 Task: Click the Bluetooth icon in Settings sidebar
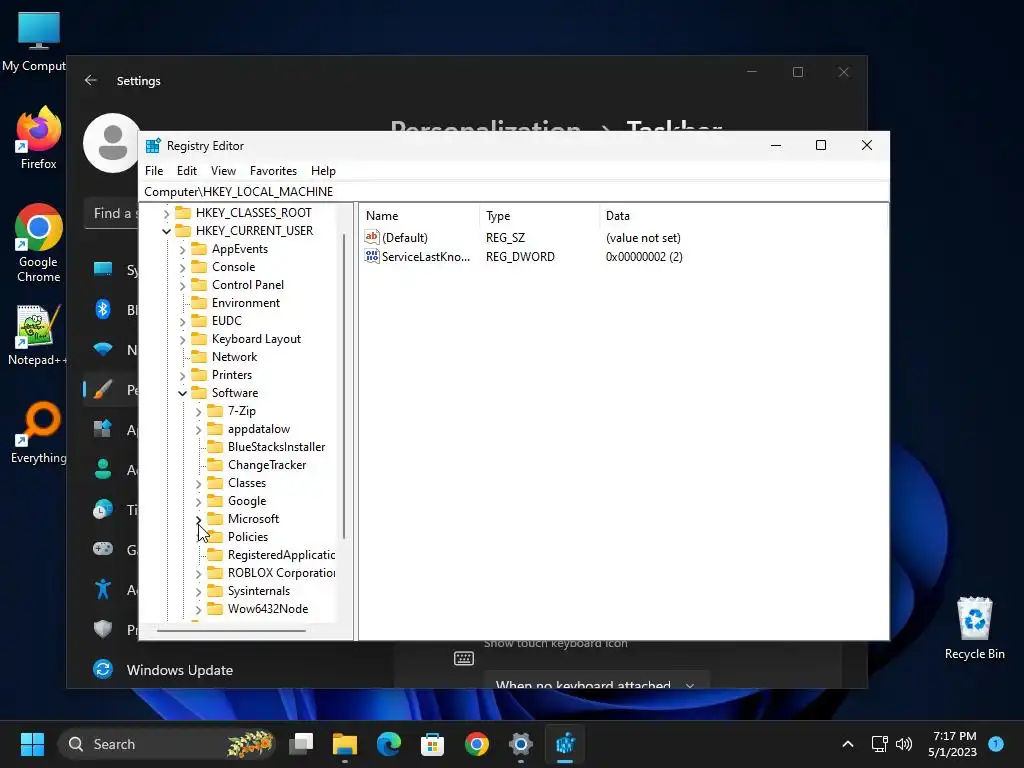coord(103,309)
